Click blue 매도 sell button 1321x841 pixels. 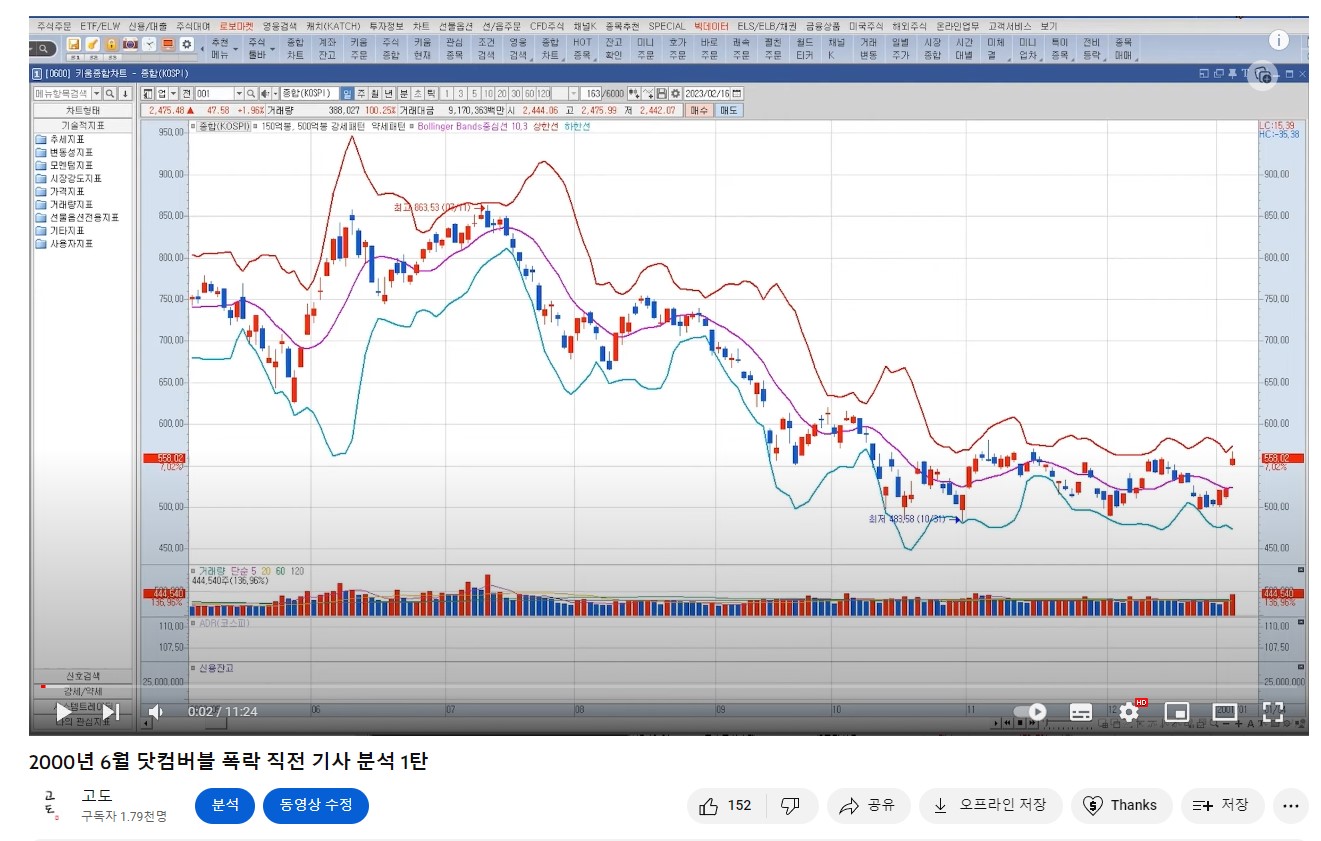click(x=729, y=110)
